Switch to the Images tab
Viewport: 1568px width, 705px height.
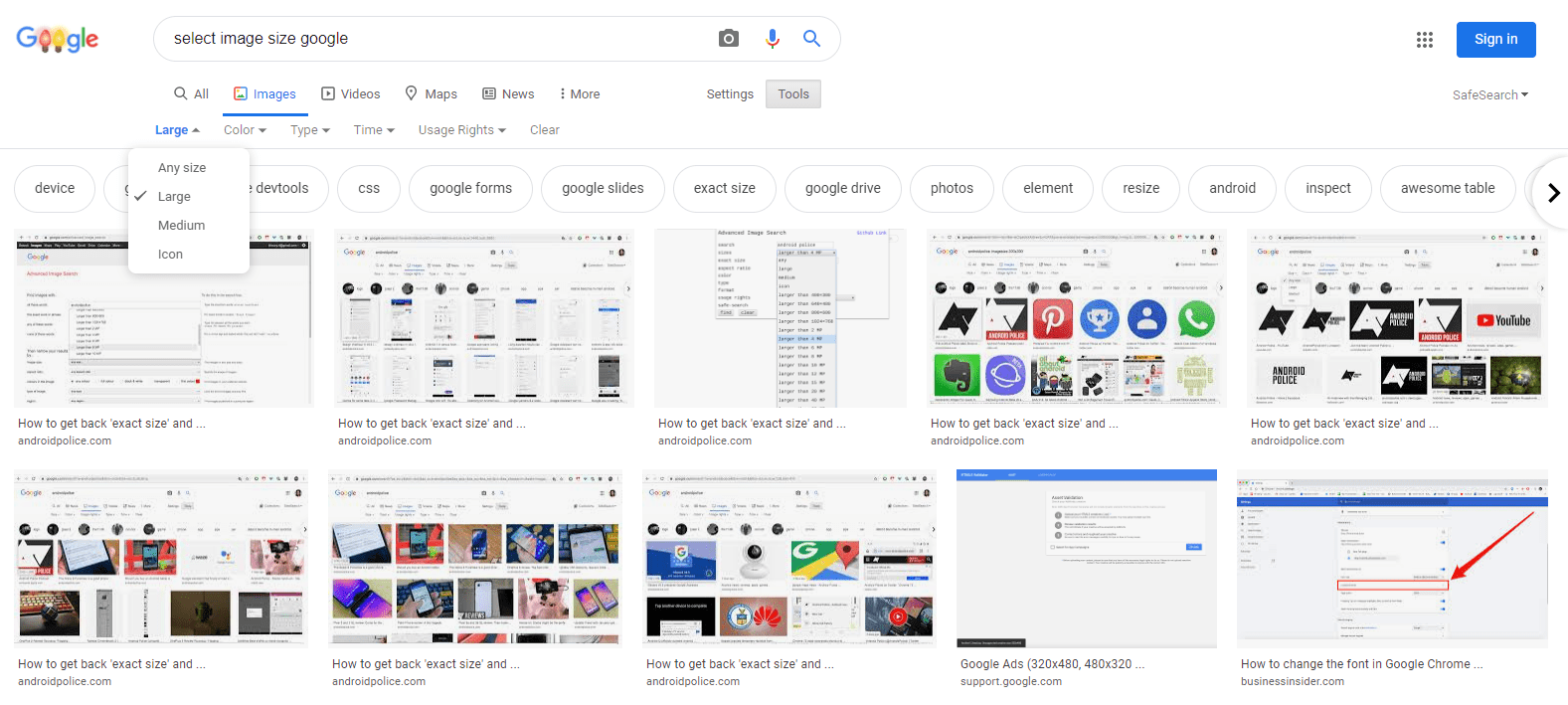(264, 93)
